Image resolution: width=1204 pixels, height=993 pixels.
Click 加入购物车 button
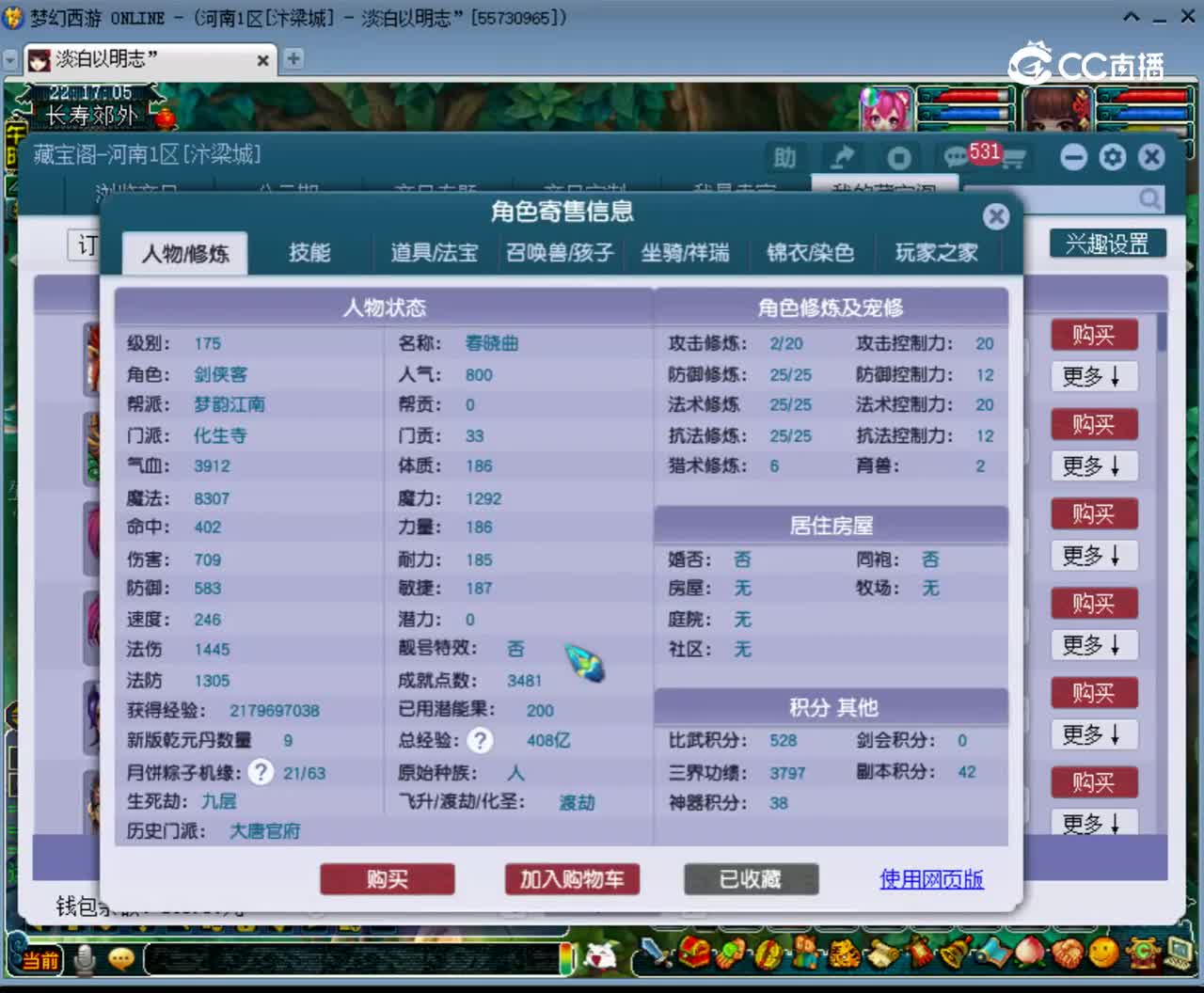(x=572, y=879)
